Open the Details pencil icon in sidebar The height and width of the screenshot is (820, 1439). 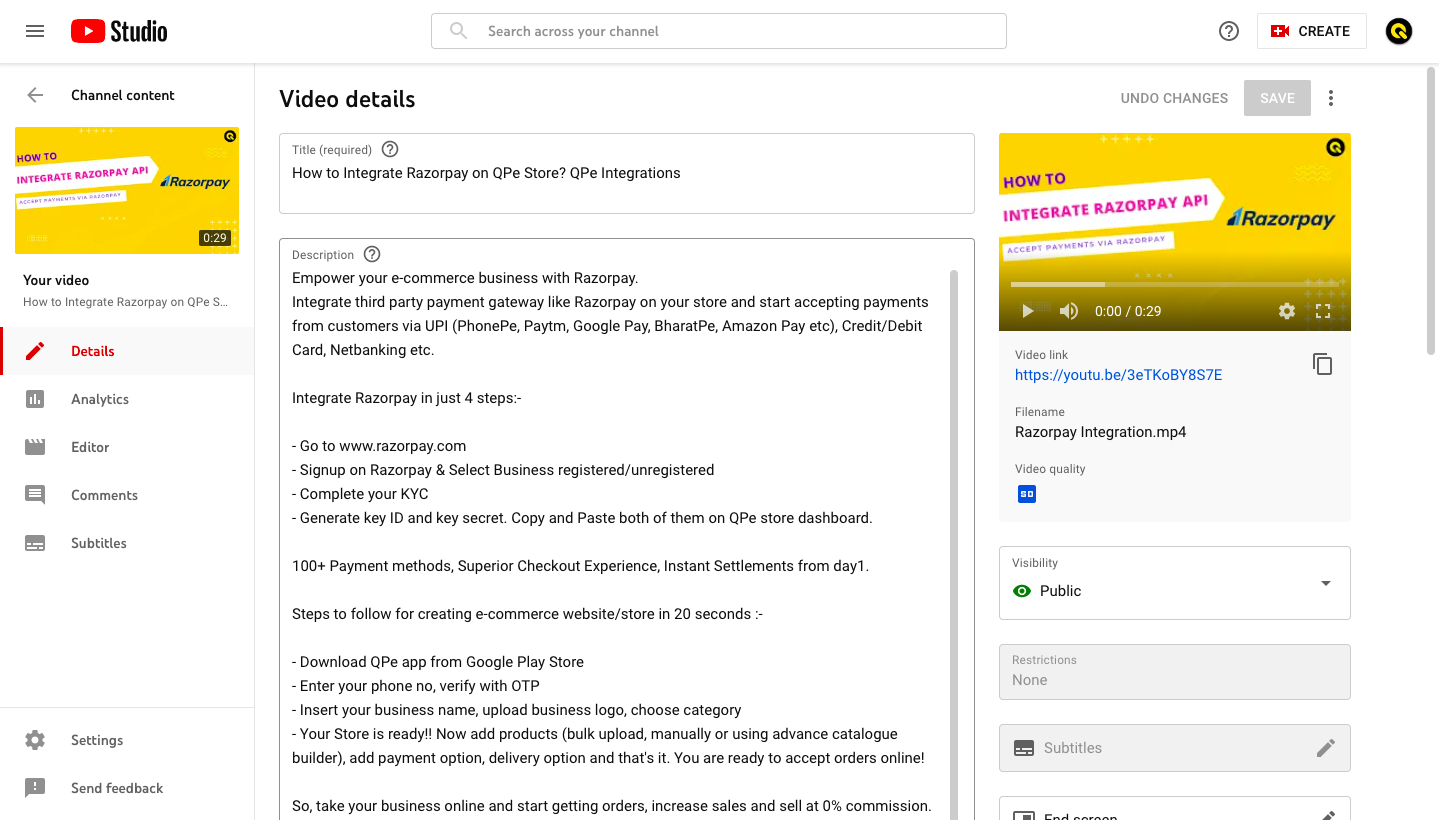(35, 351)
